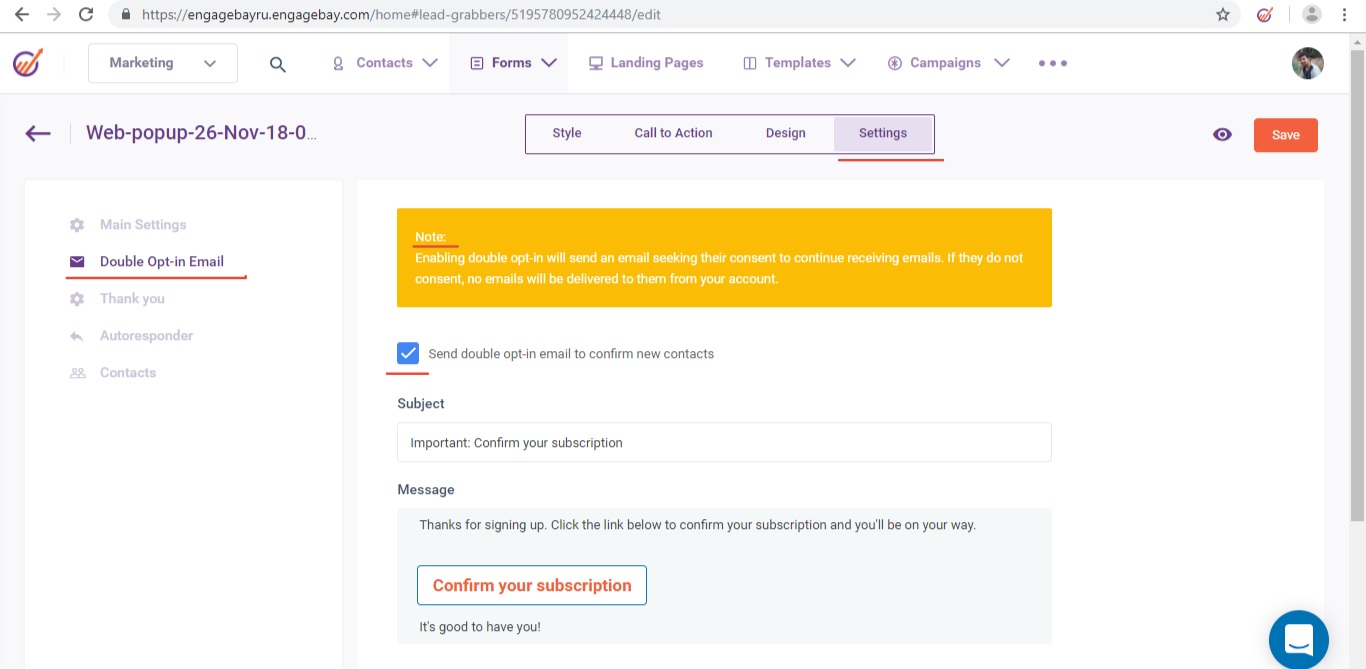Click the EngageBay browser extension icon
1366x669 pixels.
[1264, 15]
